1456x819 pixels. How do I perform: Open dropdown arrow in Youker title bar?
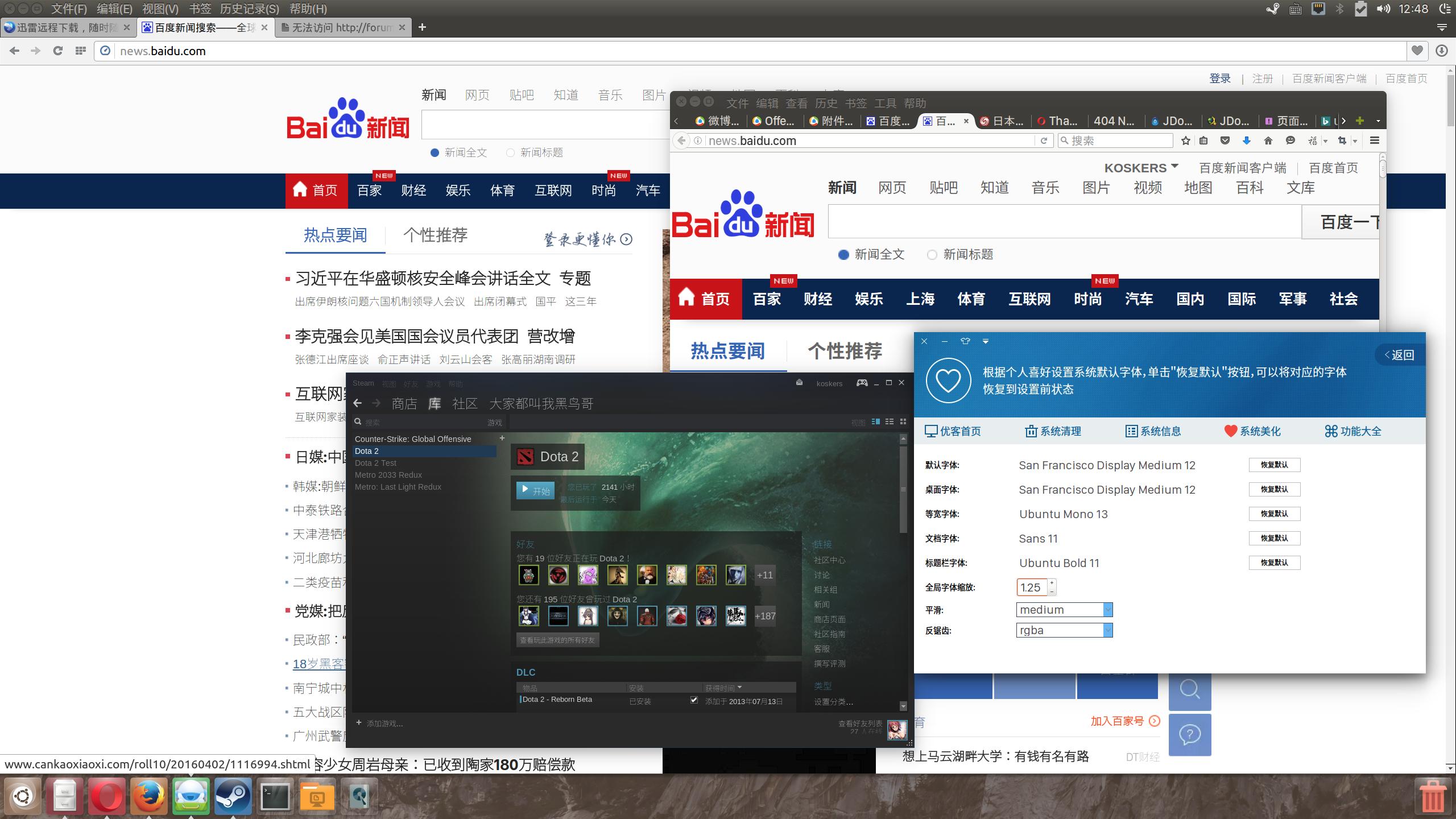(986, 341)
